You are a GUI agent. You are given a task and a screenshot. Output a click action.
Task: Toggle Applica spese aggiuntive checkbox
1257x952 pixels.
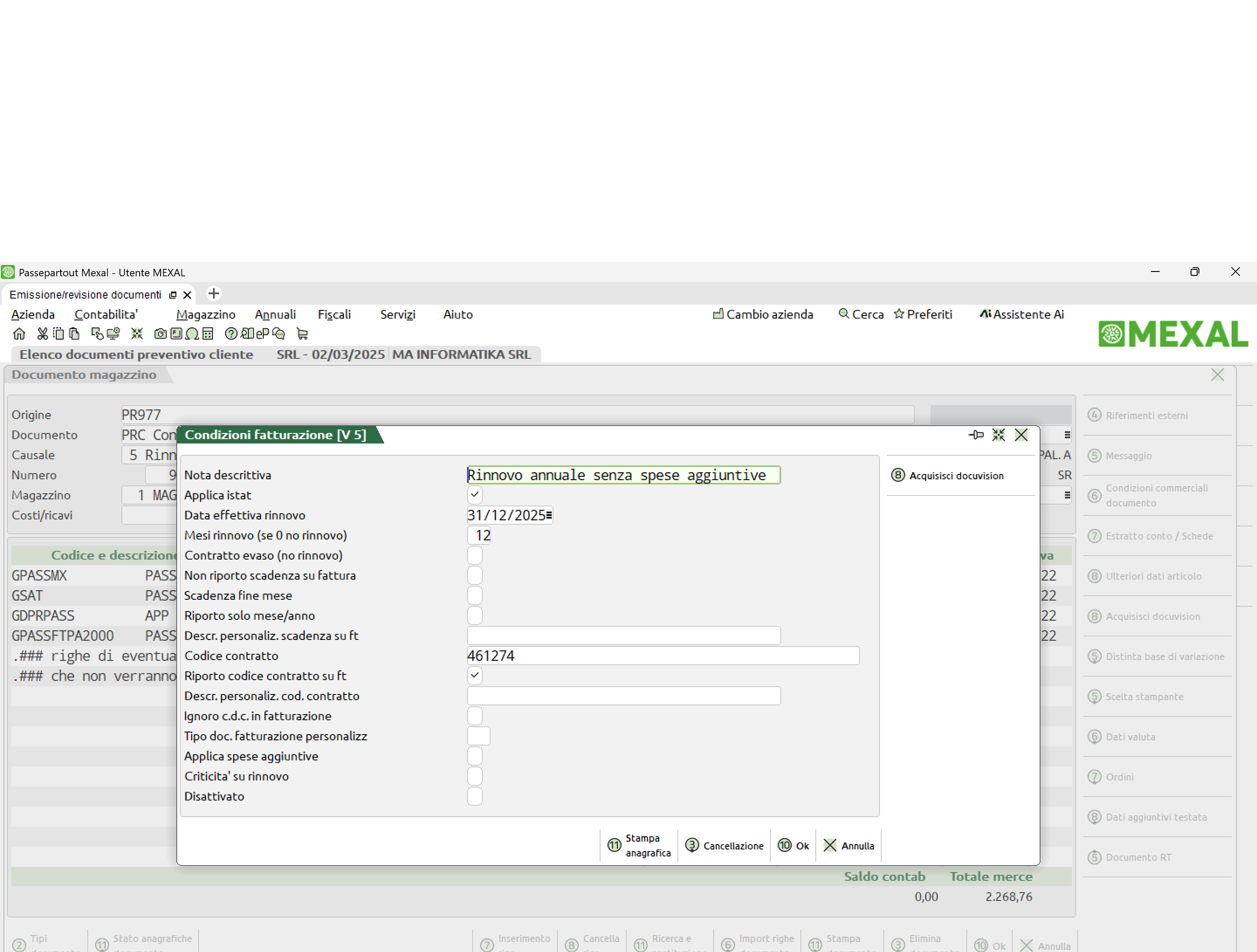click(x=474, y=756)
